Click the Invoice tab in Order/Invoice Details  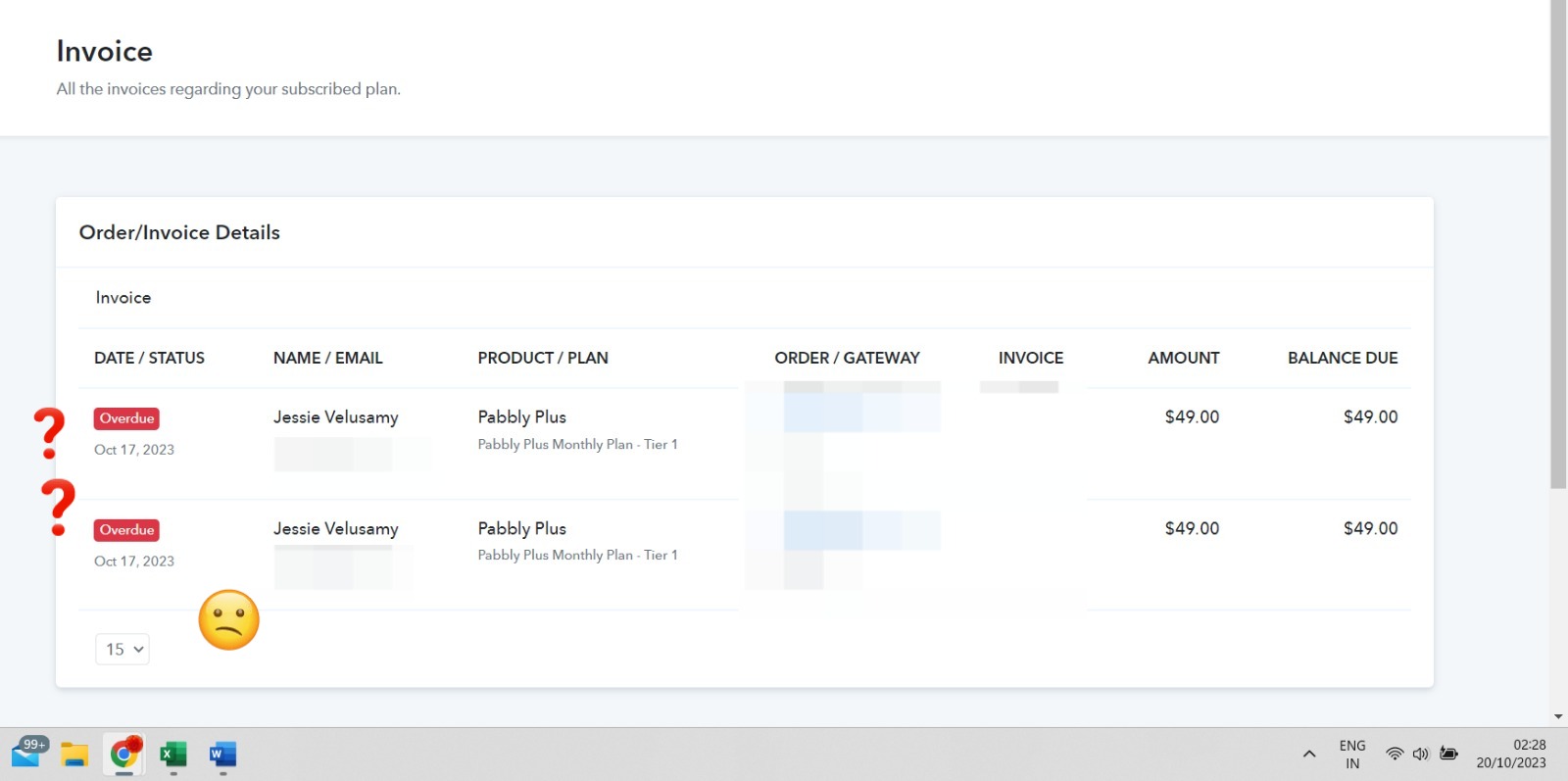[123, 298]
